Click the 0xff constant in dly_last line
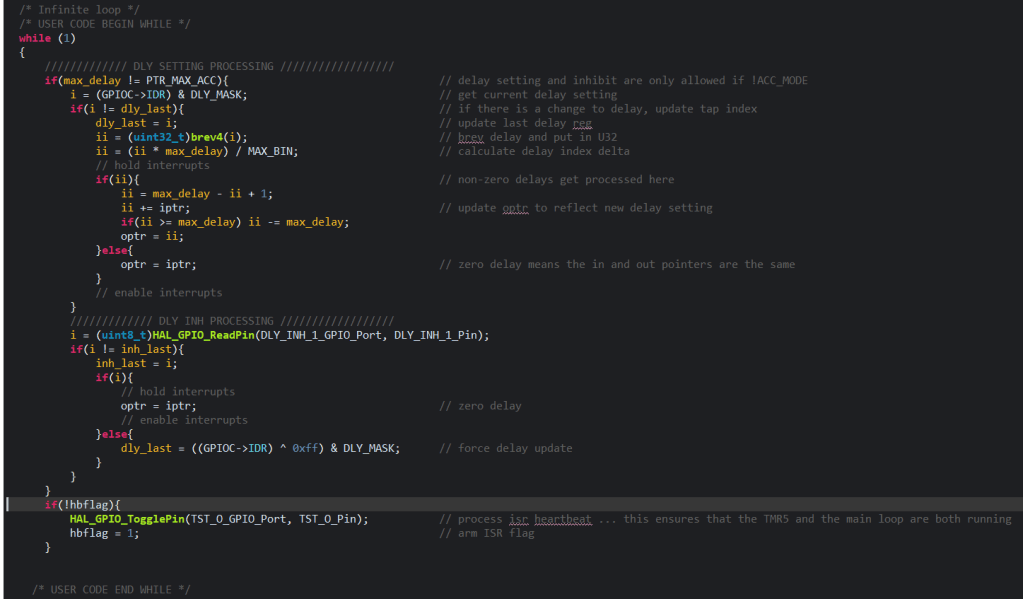 [305, 448]
